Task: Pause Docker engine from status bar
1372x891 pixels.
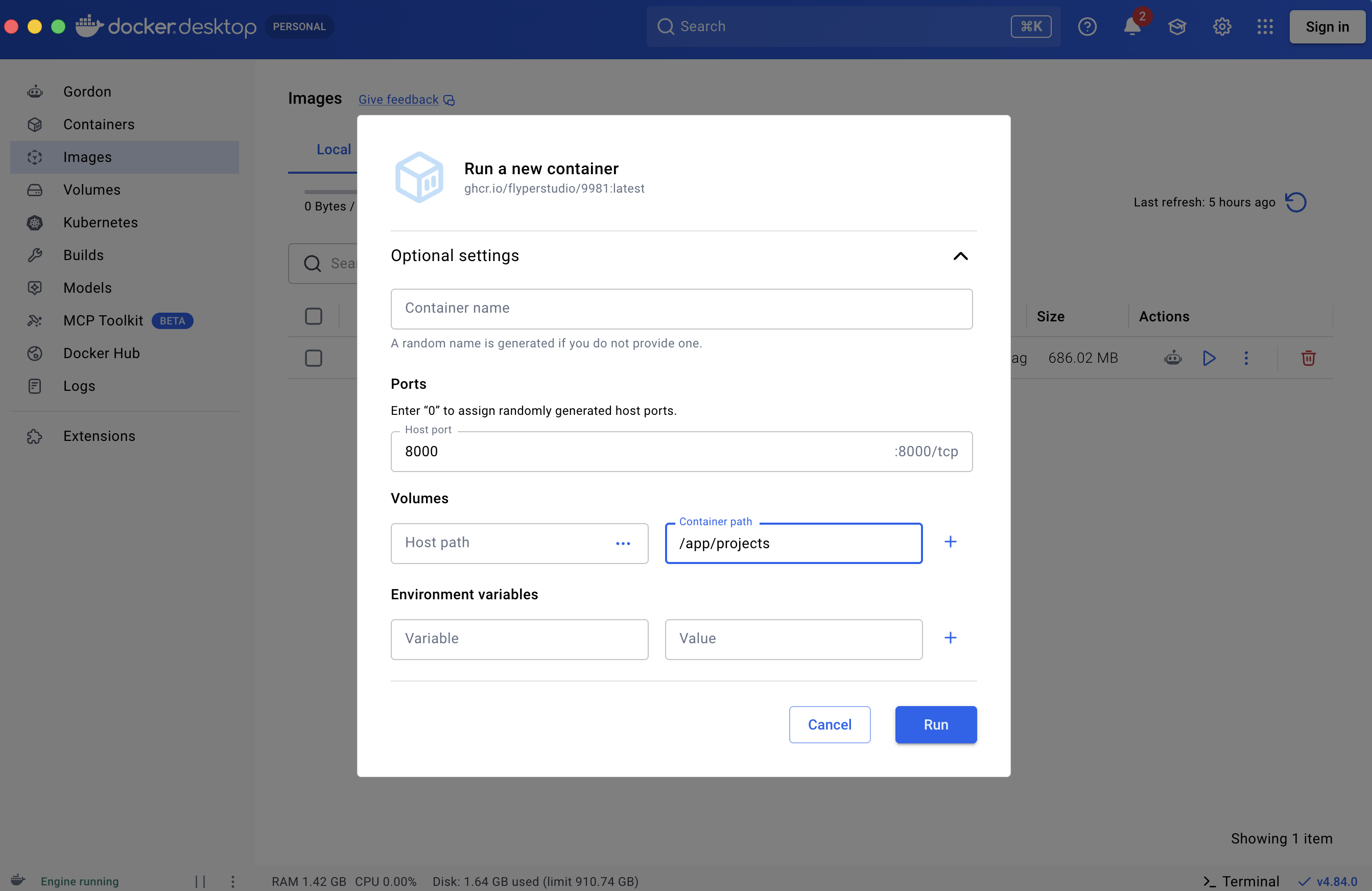Action: 200,881
